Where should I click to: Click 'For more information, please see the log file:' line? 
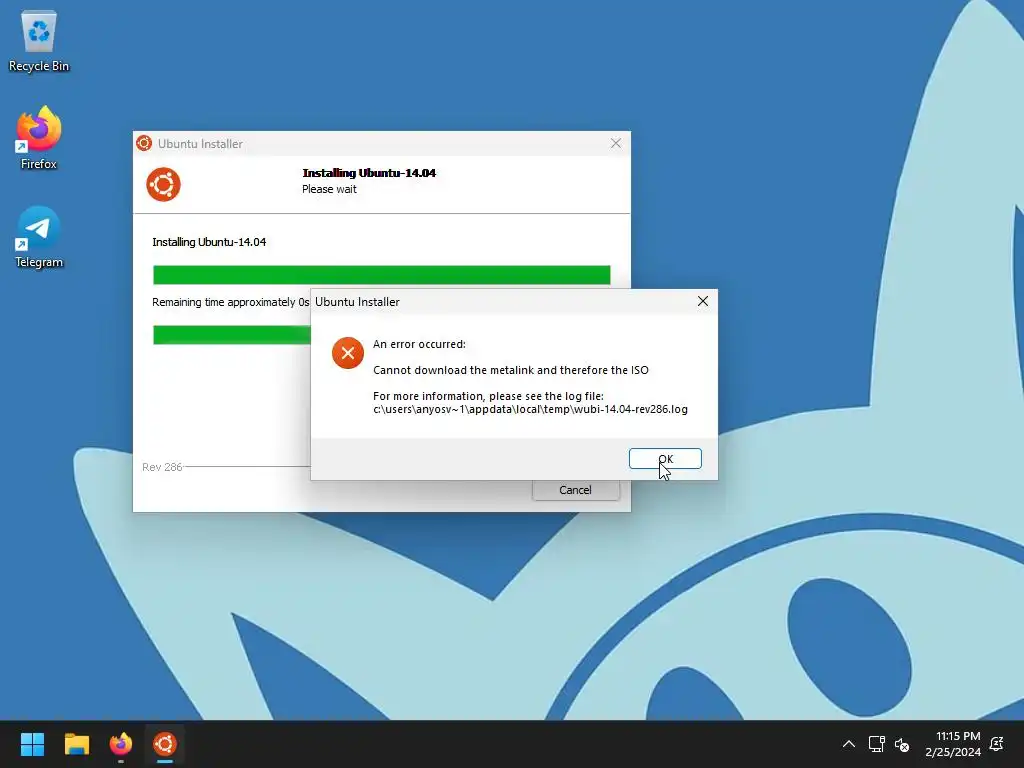(x=488, y=396)
